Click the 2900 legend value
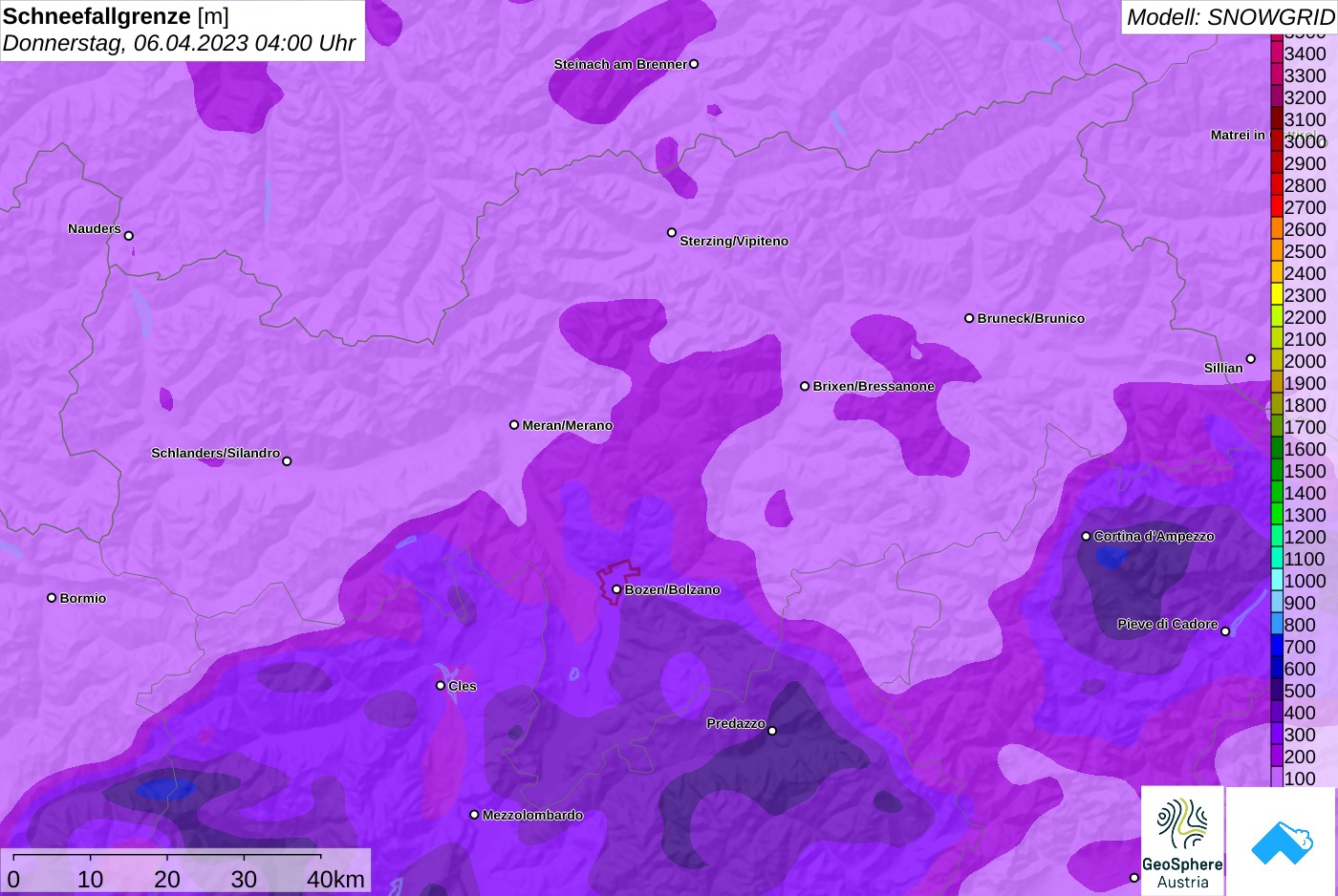This screenshot has height=896, width=1338. coord(1305,163)
